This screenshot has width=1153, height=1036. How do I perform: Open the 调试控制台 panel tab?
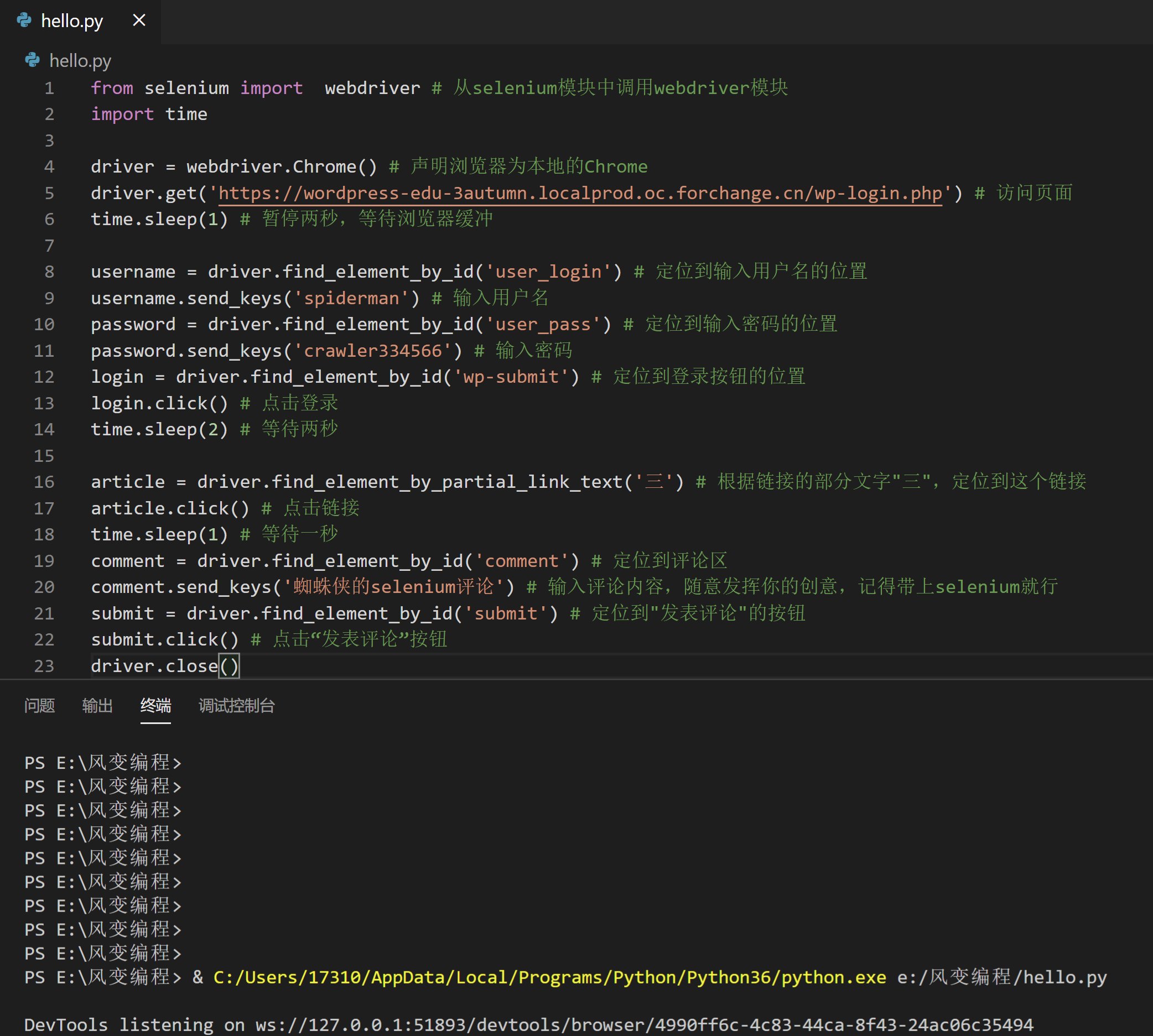coord(237,706)
